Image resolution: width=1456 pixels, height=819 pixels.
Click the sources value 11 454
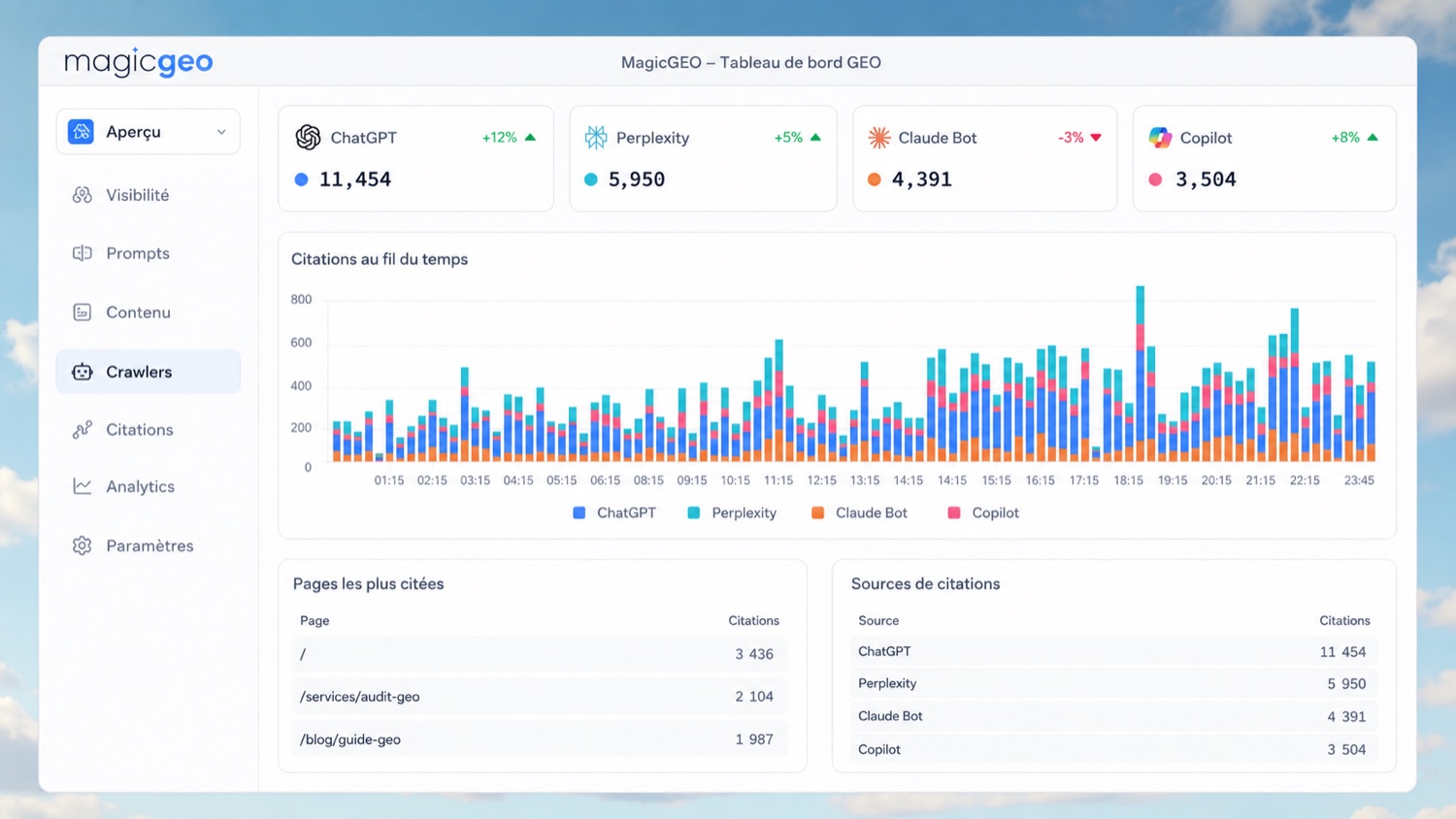tap(1343, 652)
